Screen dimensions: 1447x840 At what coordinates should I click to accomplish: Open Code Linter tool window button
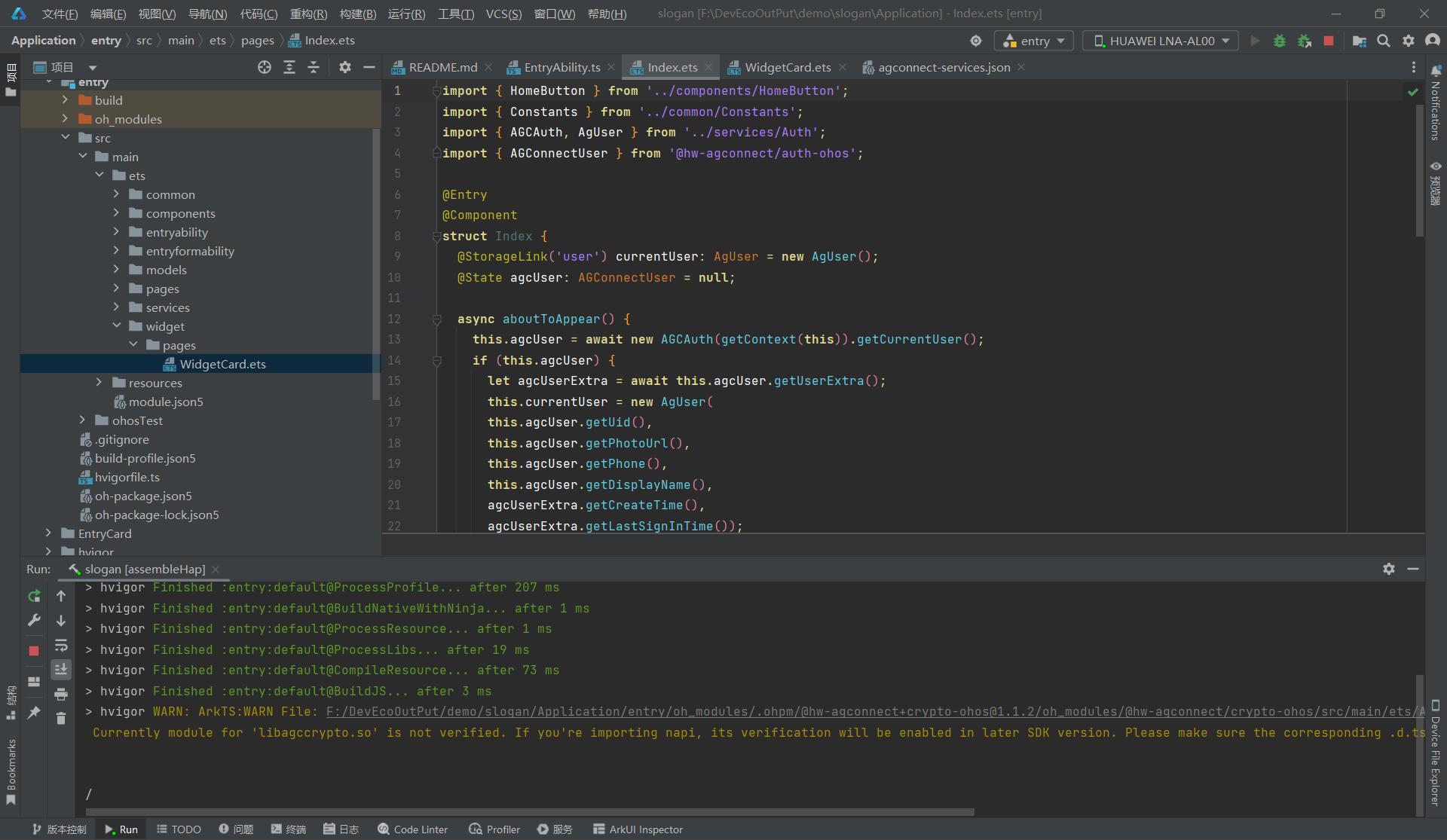point(413,829)
